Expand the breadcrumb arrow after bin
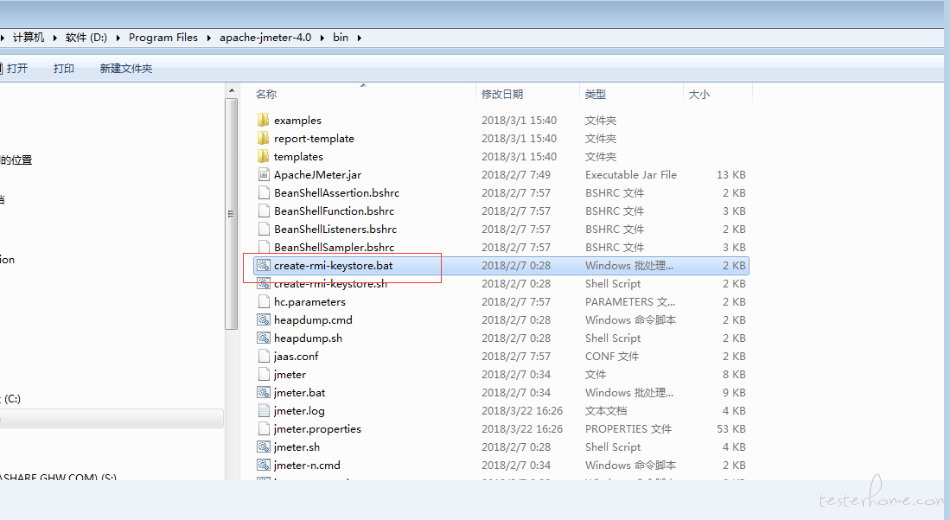The width and height of the screenshot is (950, 520). click(359, 38)
